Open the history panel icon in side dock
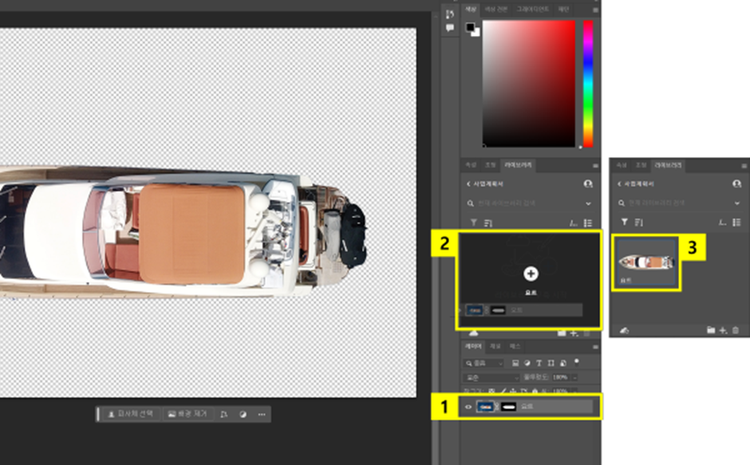 449,13
